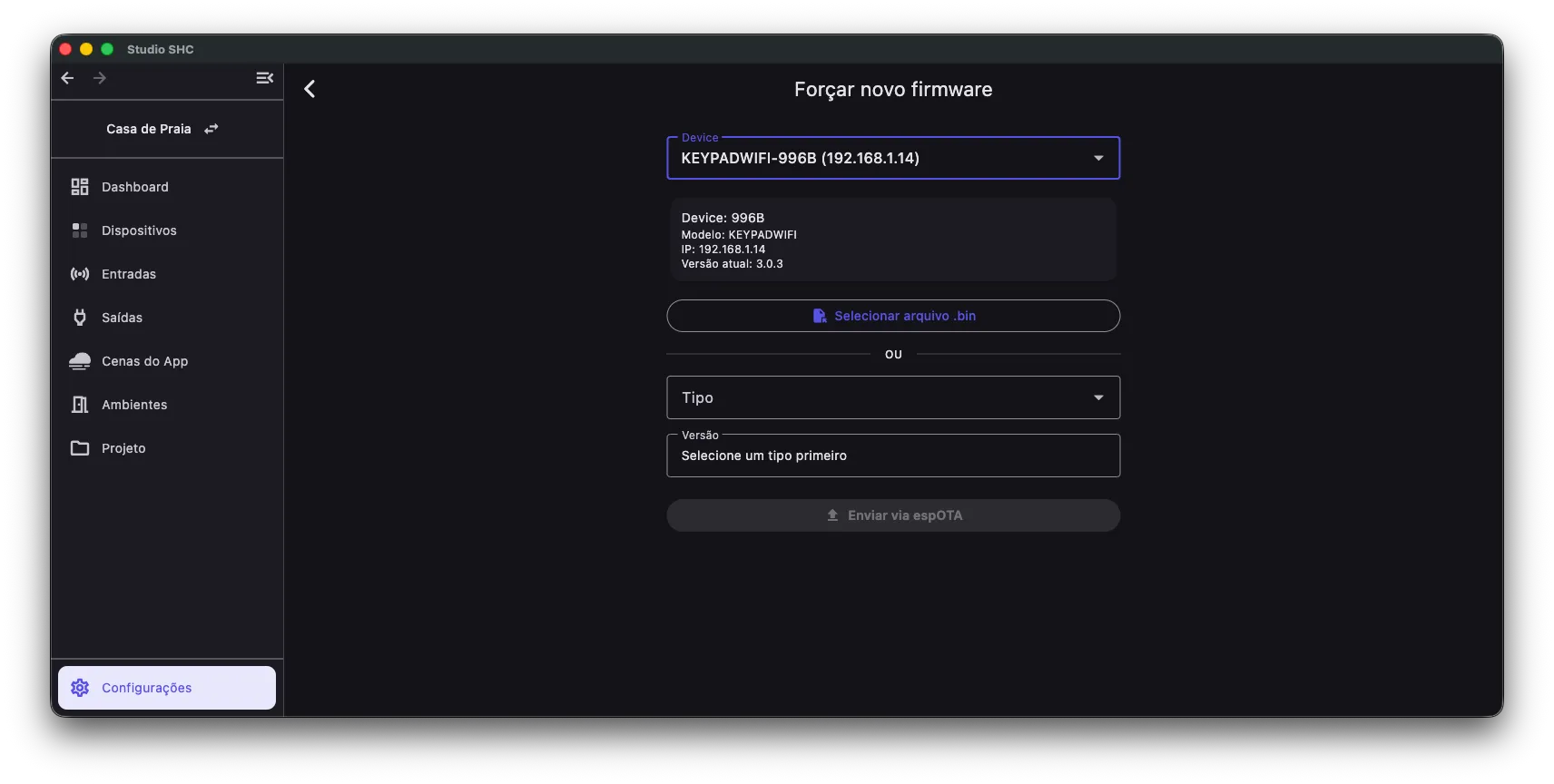The width and height of the screenshot is (1554, 784).
Task: Click the sidebar back navigation arrow
Action: tap(67, 78)
